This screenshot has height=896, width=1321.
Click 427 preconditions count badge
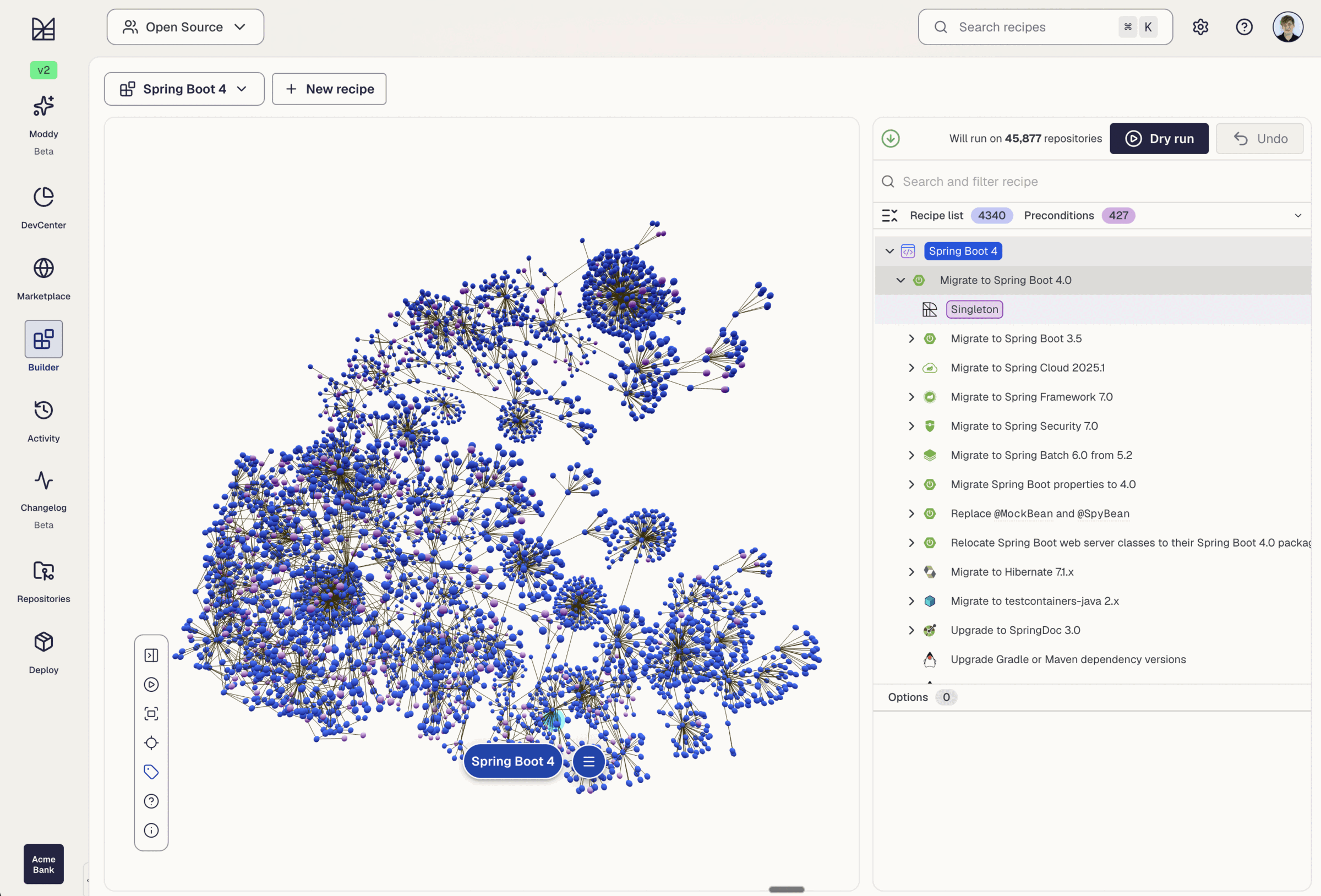point(1118,216)
